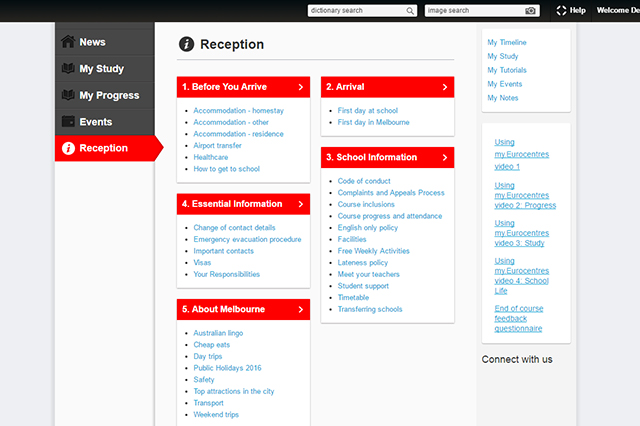The height and width of the screenshot is (426, 640).
Task: Click the News house icon
Action: pyautogui.click(x=68, y=42)
